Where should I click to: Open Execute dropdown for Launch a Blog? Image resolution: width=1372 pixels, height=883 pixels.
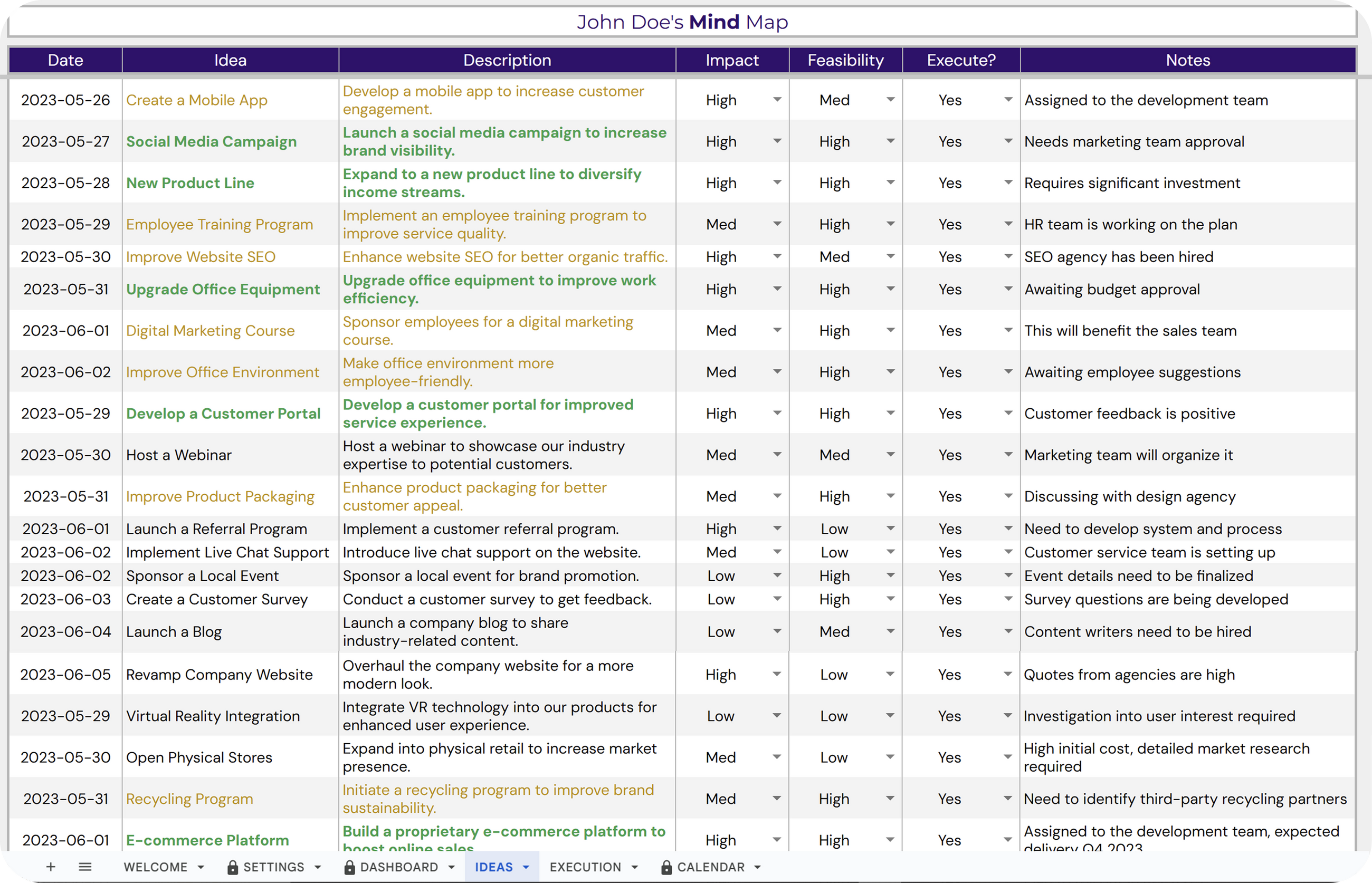(1008, 631)
